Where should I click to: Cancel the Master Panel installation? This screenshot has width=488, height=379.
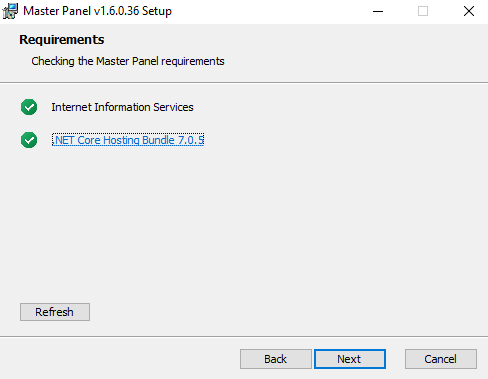pyautogui.click(x=441, y=359)
